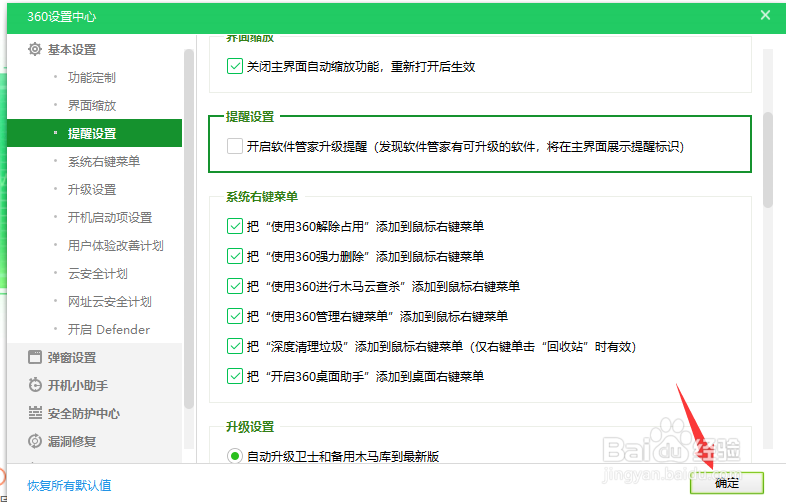Image resolution: width=786 pixels, height=502 pixels.
Task: Click the sidebar vertical scrollbar
Action: [189, 228]
